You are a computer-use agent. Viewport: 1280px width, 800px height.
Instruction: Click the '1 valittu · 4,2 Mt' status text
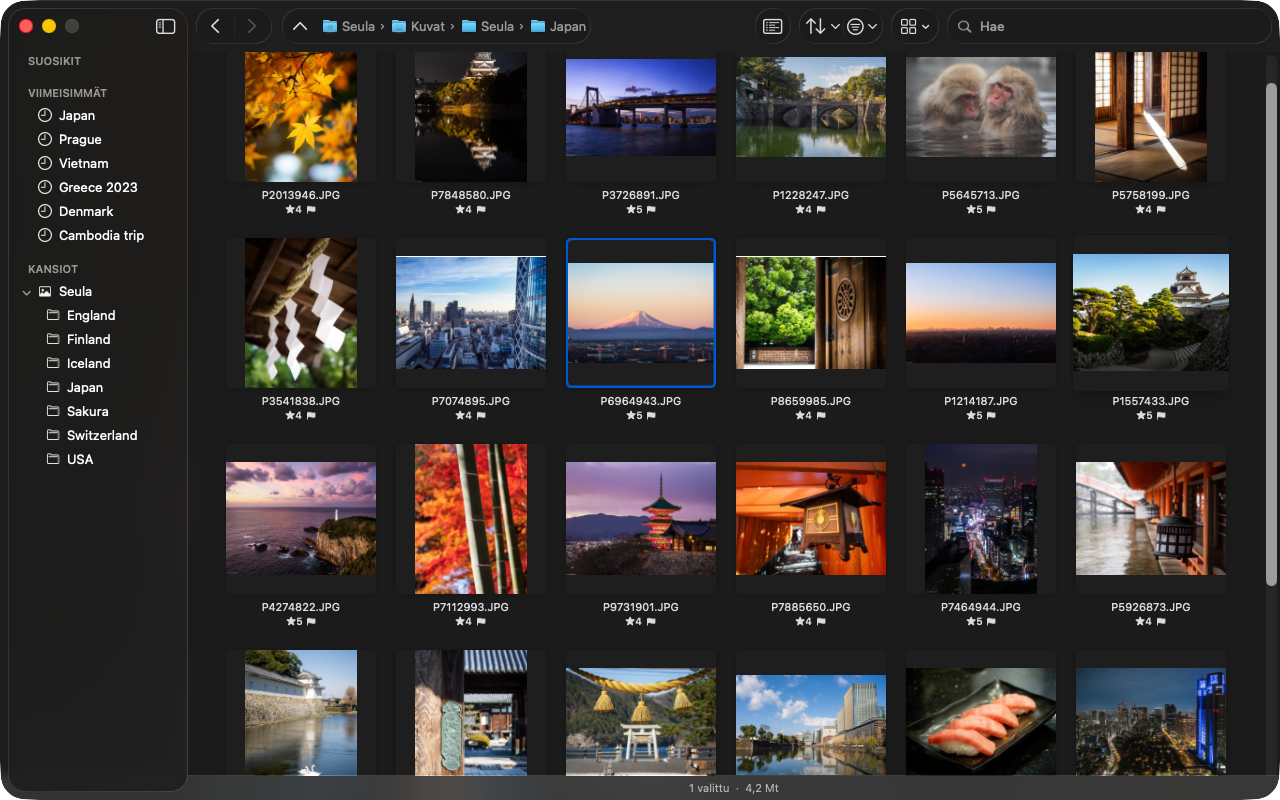[733, 788]
